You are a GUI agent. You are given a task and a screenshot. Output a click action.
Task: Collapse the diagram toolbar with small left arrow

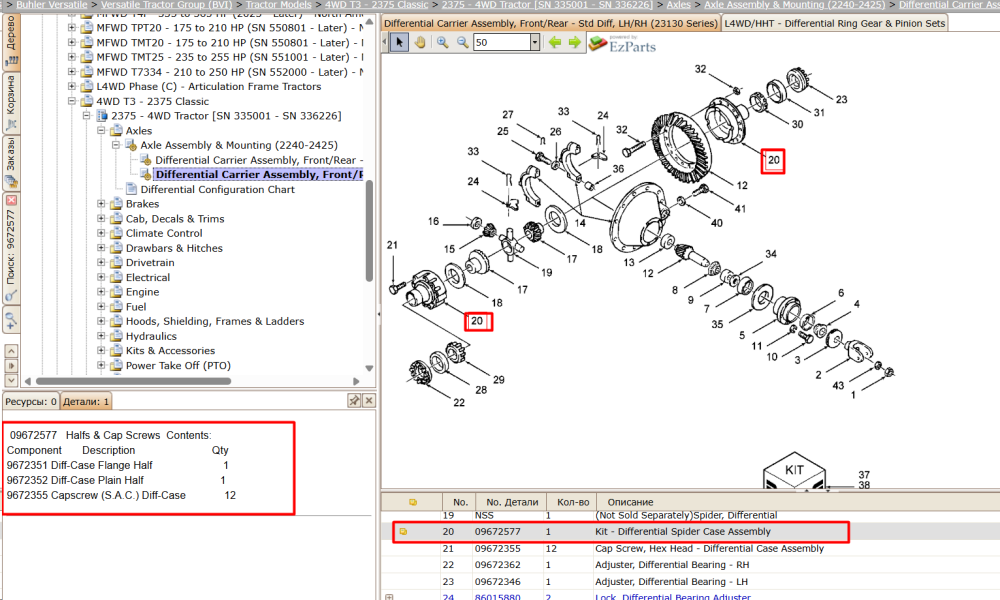click(x=385, y=43)
